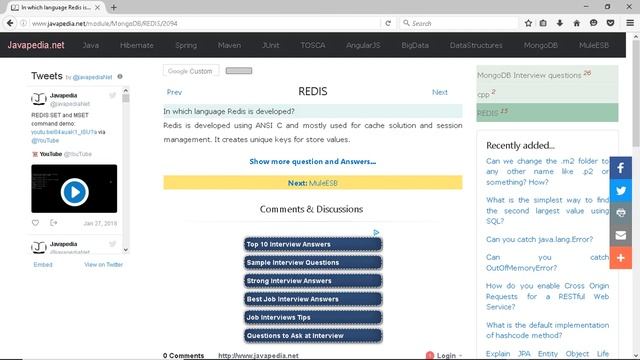This screenshot has width=640, height=360.
Task: Click the gray search button next to Google Custom
Action: point(239,71)
